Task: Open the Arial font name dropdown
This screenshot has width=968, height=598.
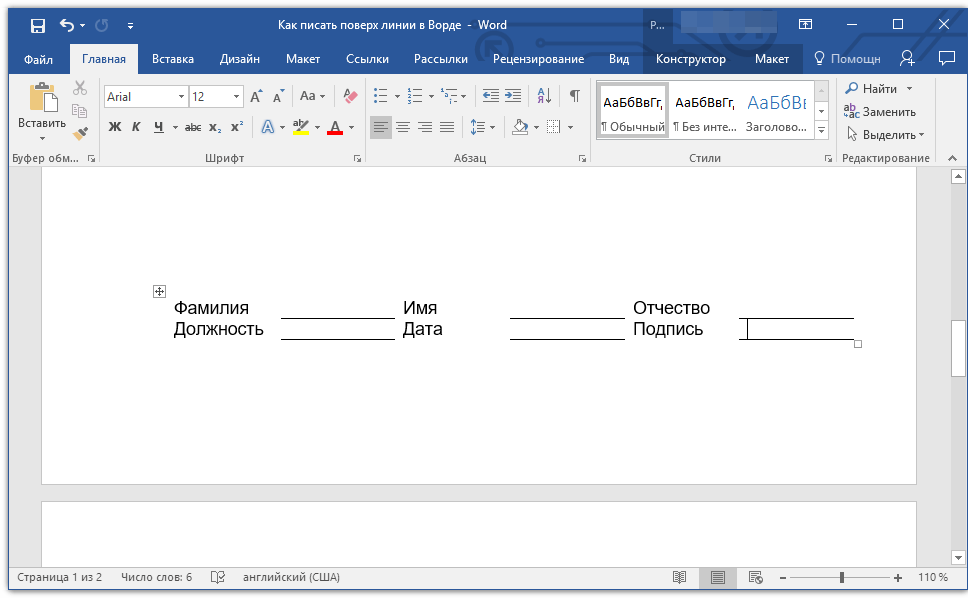Action: pyautogui.click(x=181, y=97)
